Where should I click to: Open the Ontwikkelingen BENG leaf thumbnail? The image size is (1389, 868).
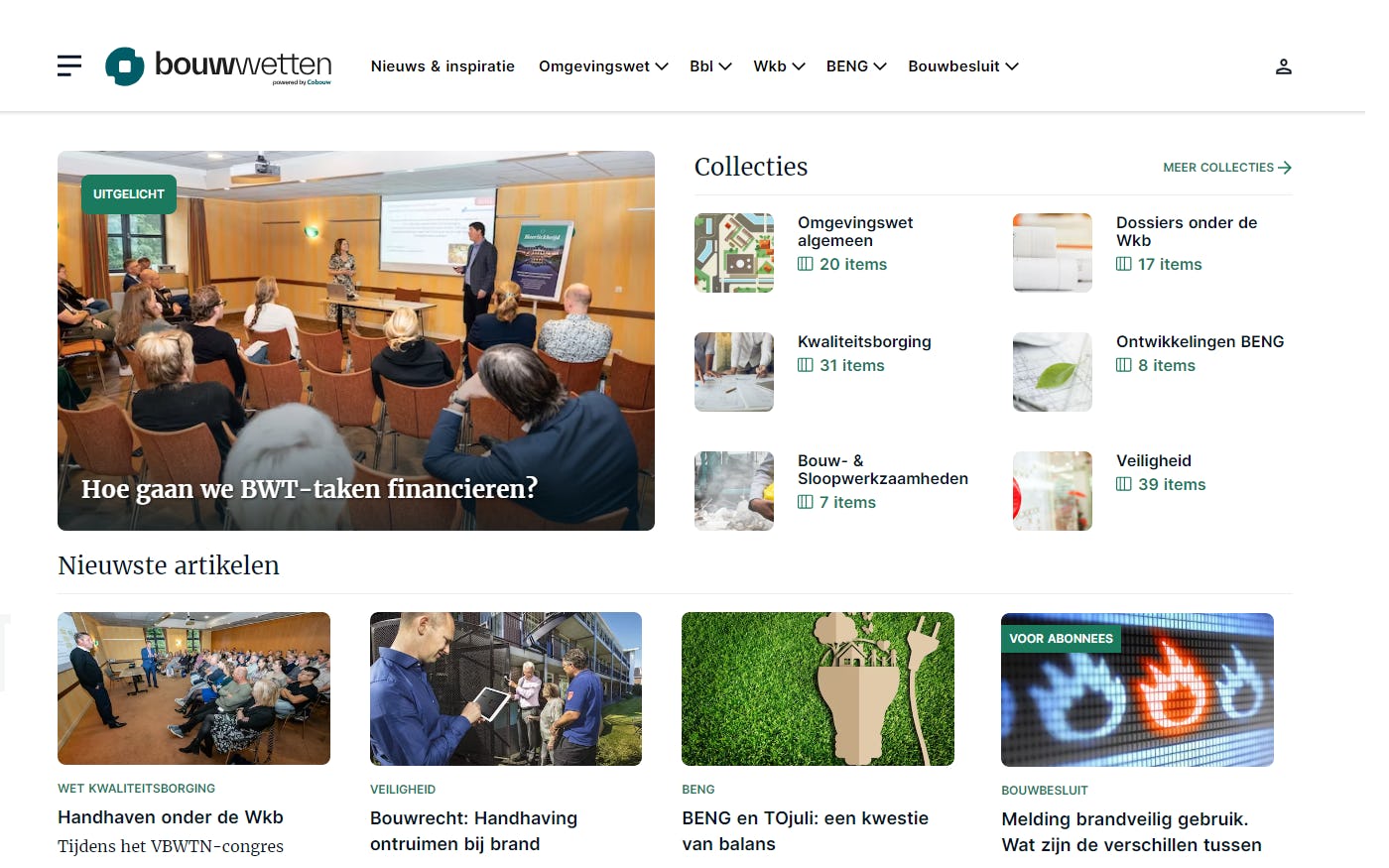click(x=1052, y=372)
